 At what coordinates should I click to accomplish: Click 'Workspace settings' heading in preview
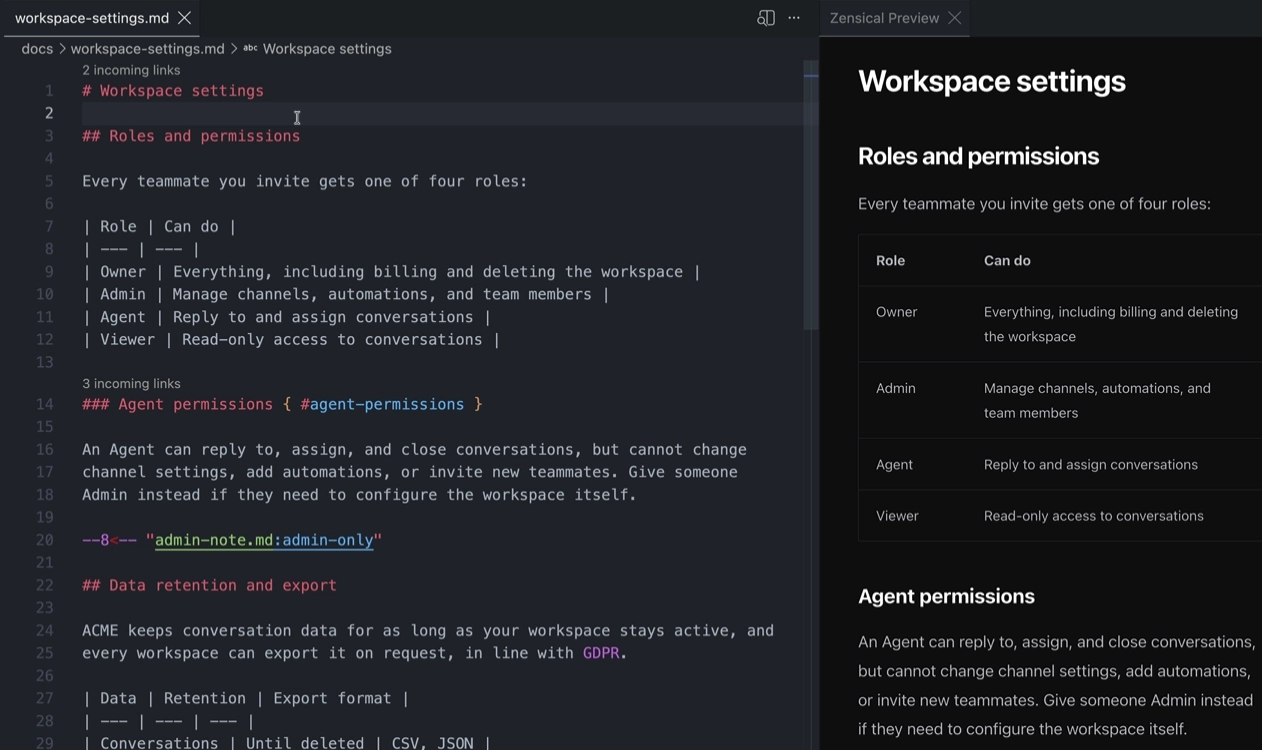992,81
